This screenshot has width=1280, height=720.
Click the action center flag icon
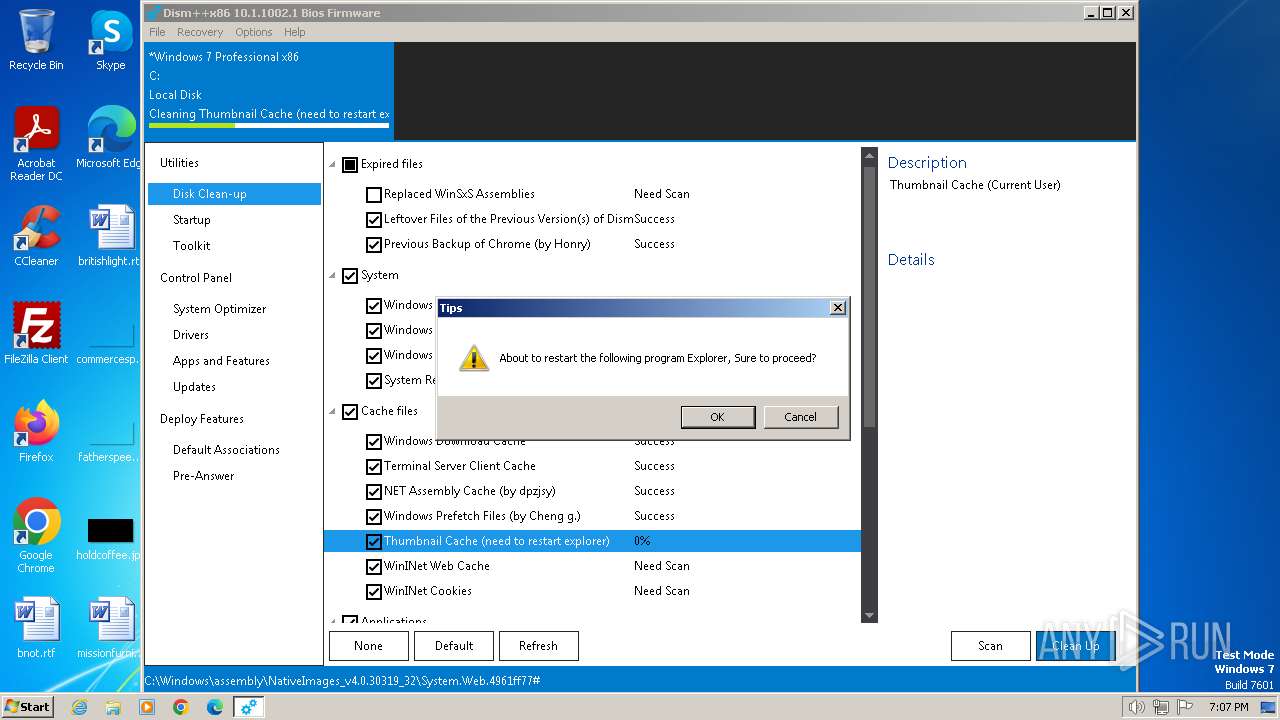pos(1186,707)
